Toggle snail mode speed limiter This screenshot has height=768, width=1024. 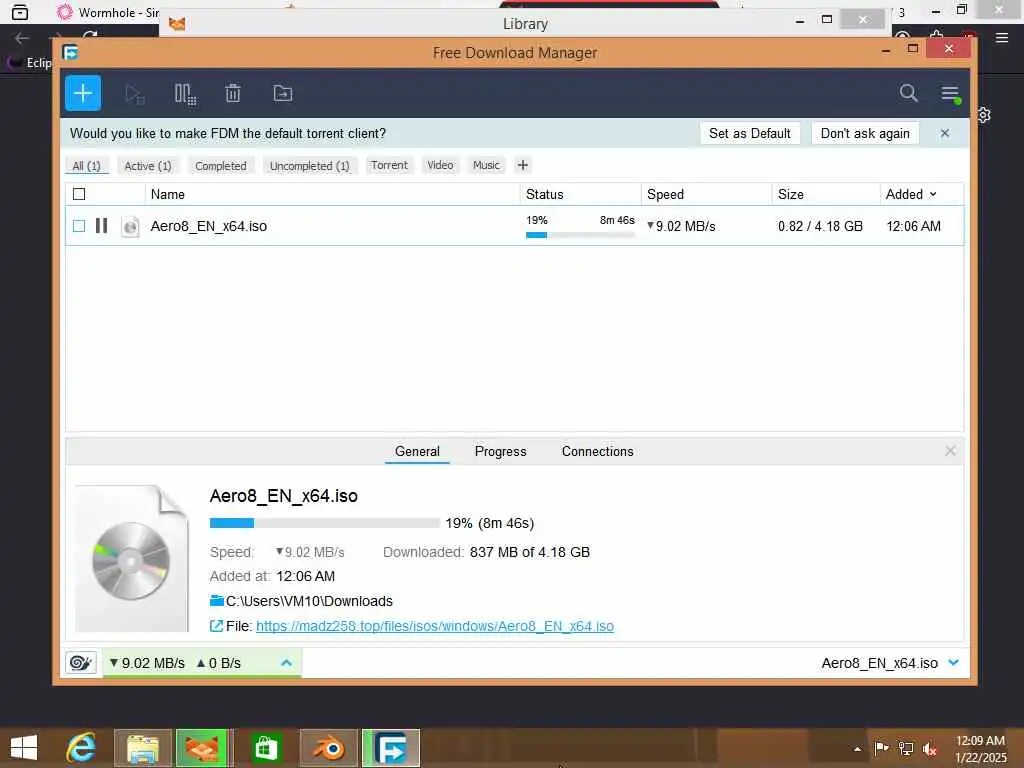coord(81,663)
